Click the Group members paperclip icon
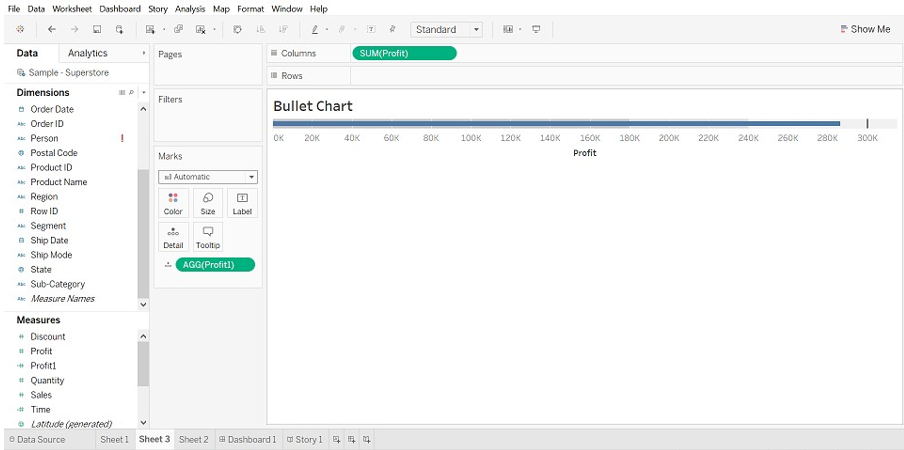 [341, 29]
